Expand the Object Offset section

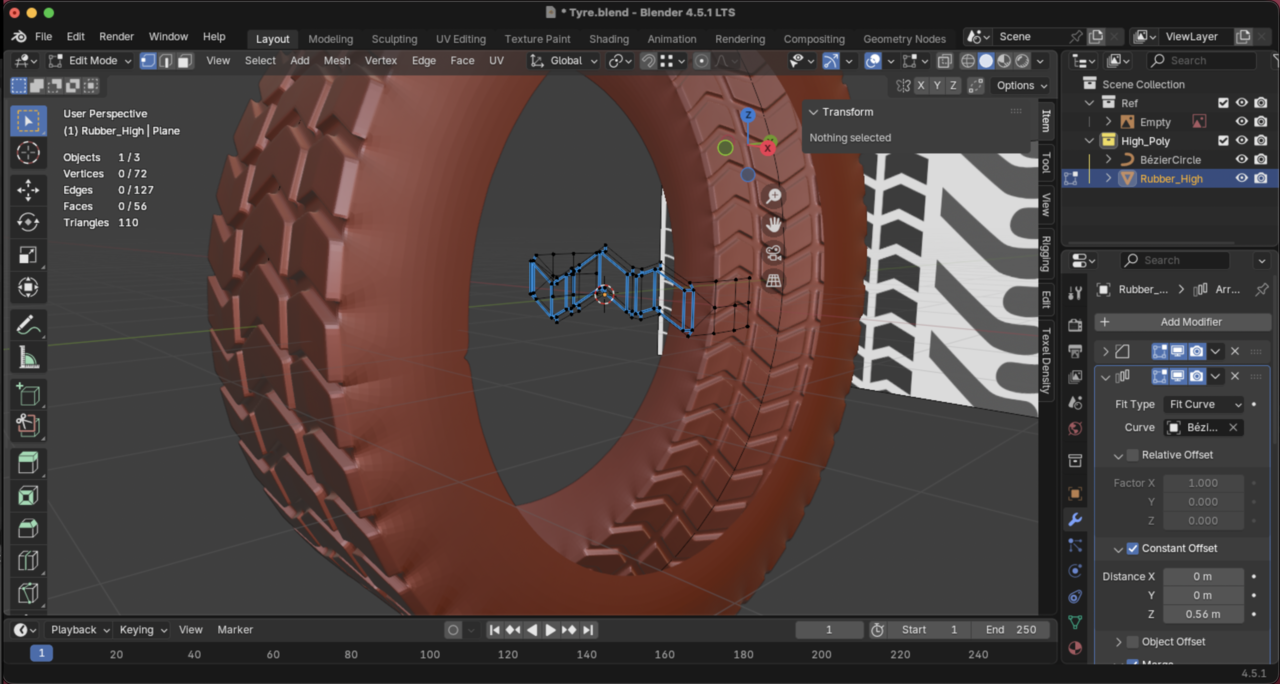[x=1119, y=642]
